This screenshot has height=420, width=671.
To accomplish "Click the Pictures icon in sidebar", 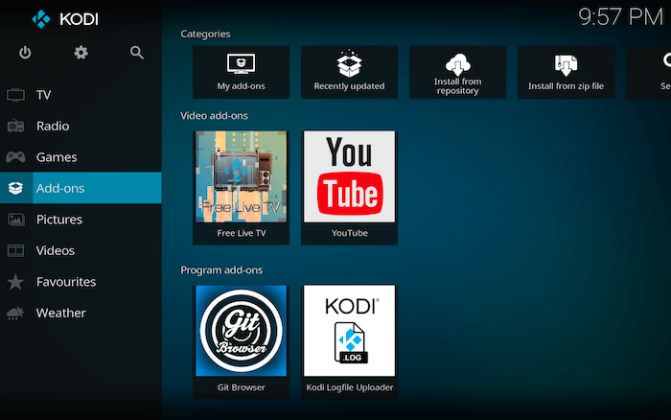I will tap(16, 219).
